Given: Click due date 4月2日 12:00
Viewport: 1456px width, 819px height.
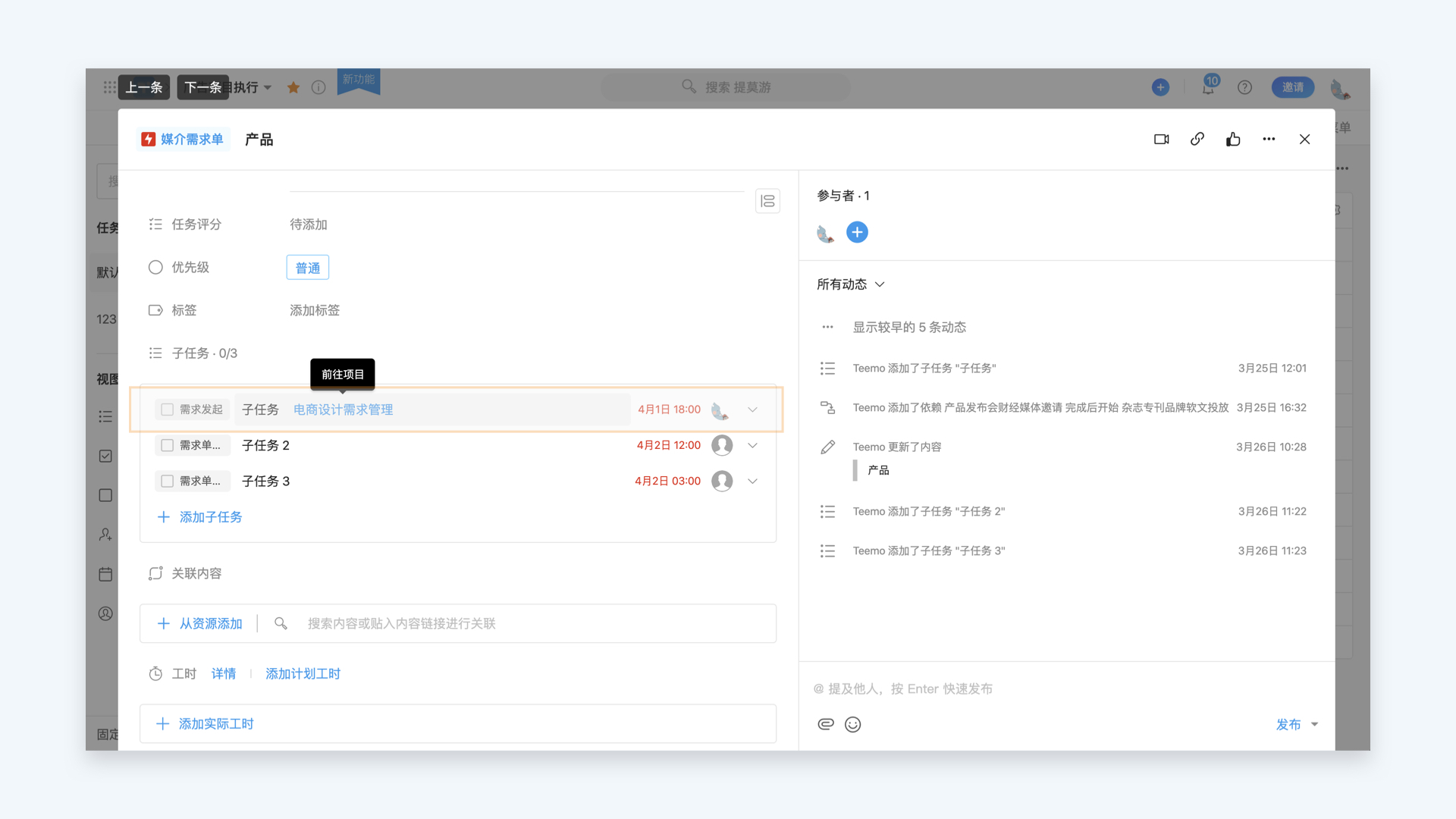Looking at the screenshot, I should click(x=669, y=445).
